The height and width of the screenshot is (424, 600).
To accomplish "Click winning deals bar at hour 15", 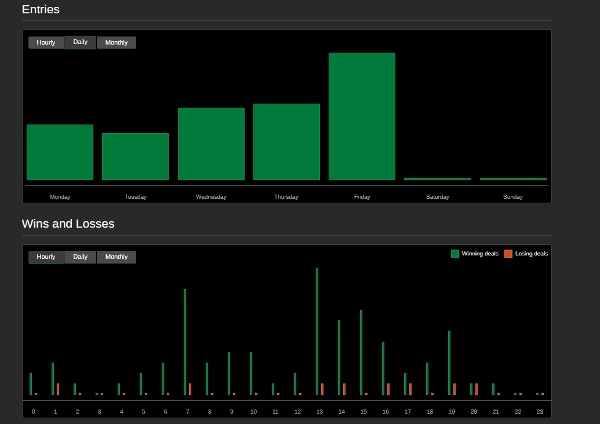I will click(361, 352).
